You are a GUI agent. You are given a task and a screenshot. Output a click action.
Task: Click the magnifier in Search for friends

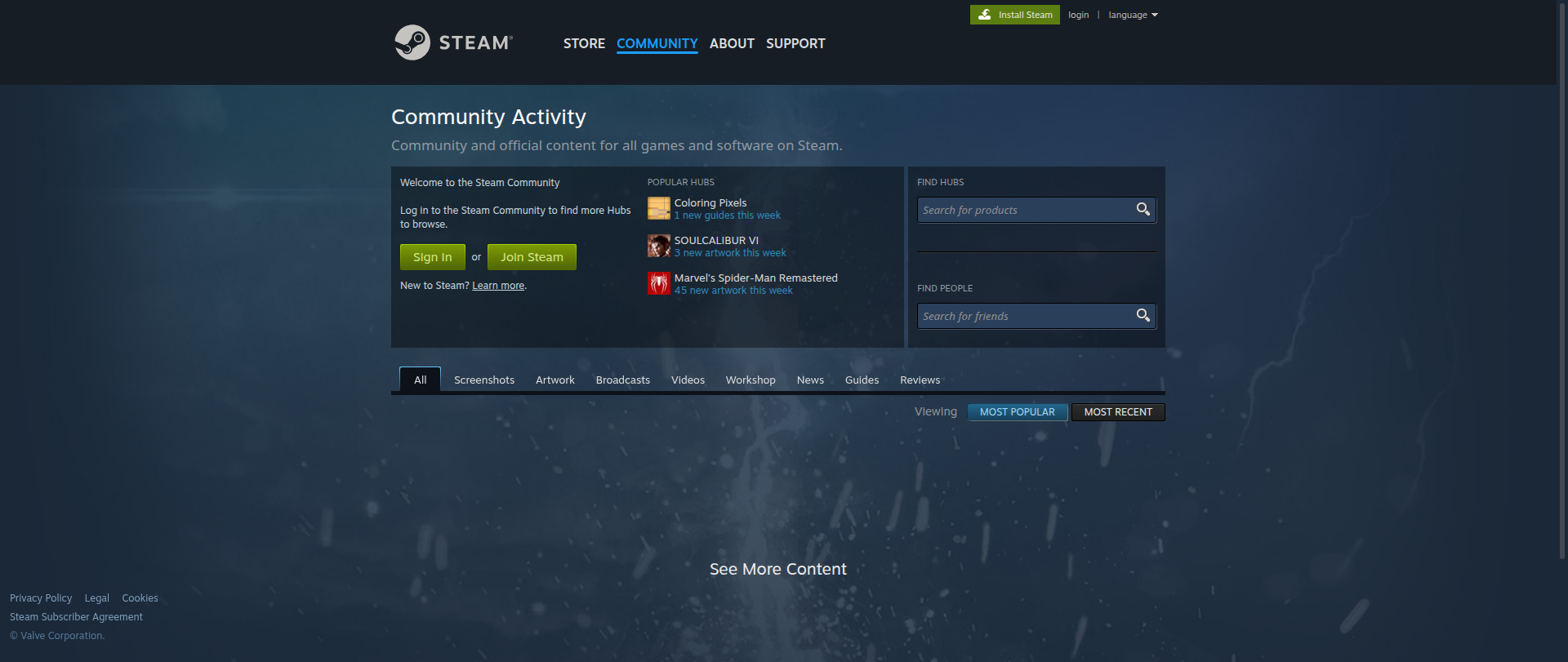(1143, 316)
